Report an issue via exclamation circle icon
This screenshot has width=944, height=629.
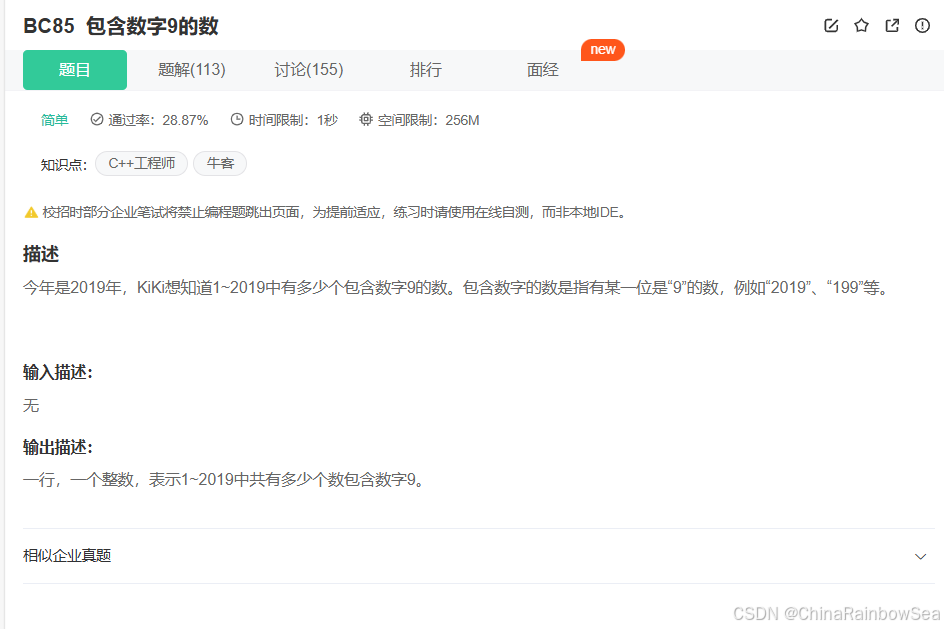(922, 26)
